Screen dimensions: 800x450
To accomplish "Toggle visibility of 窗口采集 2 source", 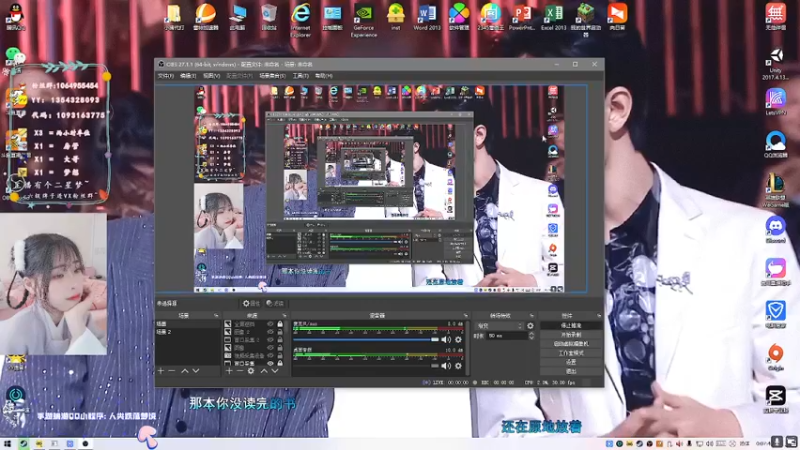I will (x=270, y=340).
